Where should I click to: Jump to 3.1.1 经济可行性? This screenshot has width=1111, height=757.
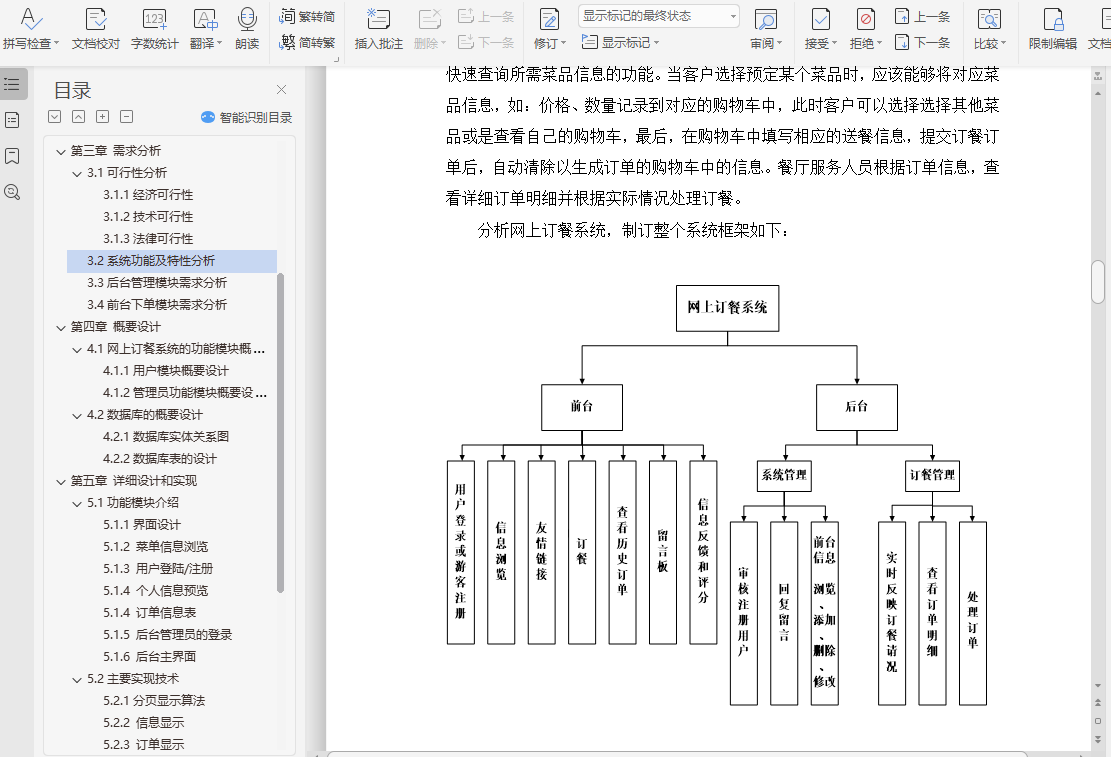point(148,194)
